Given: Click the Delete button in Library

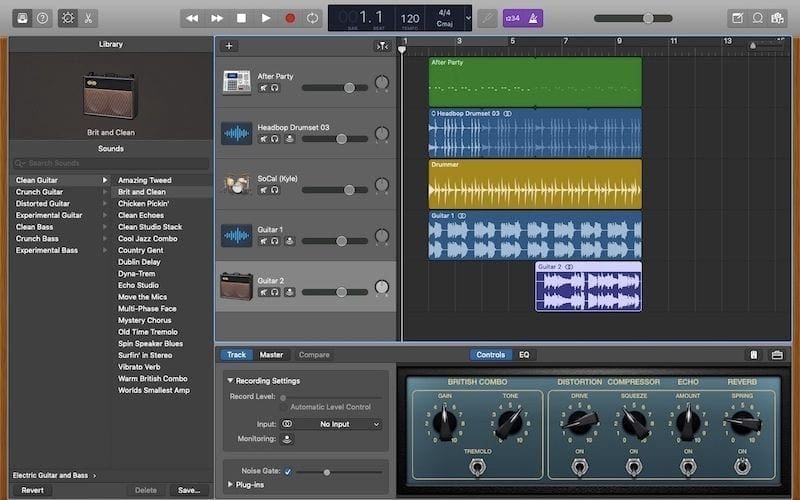Looking at the screenshot, I should tap(145, 490).
